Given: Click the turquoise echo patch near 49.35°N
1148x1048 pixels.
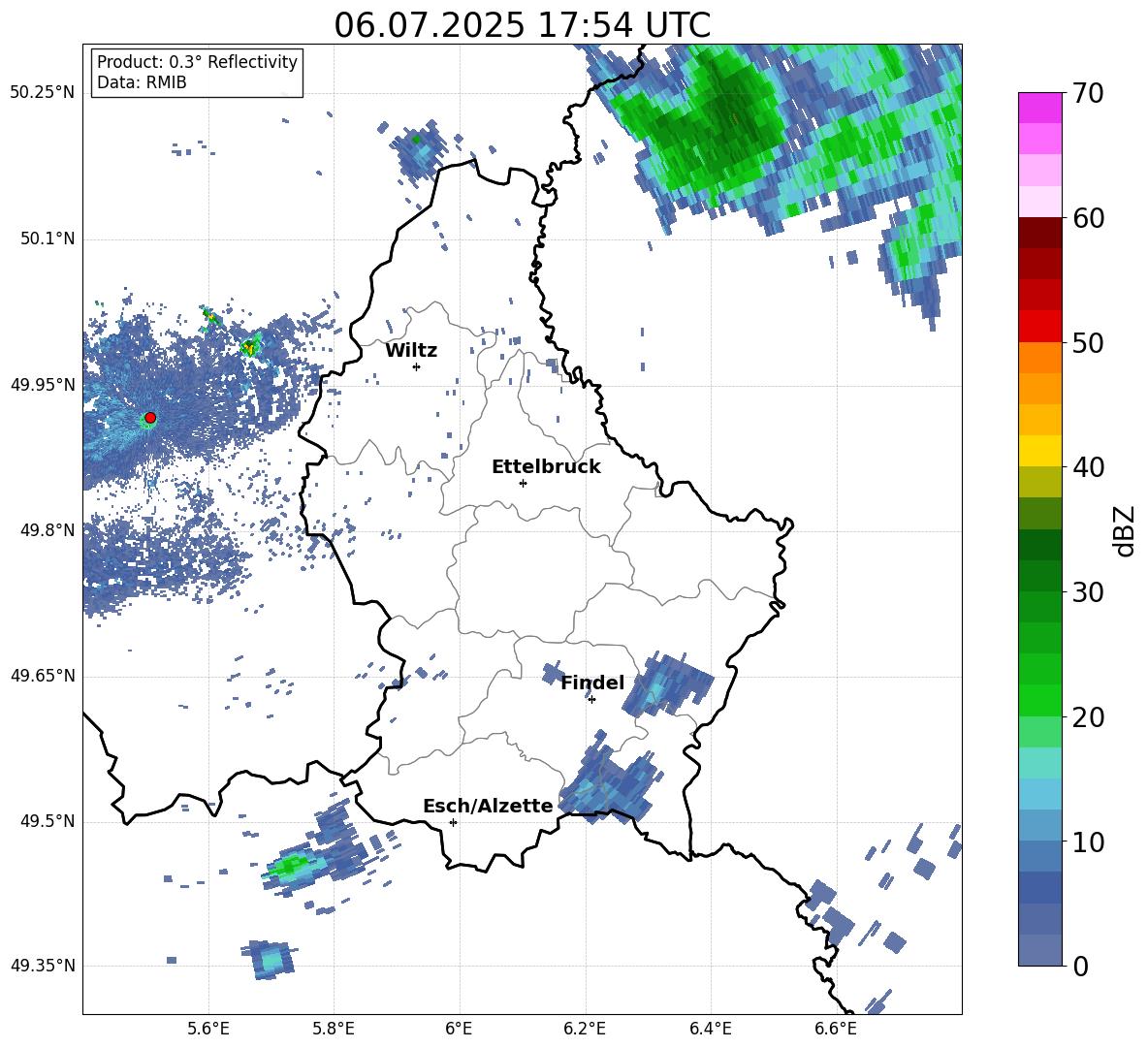Looking at the screenshot, I should tap(270, 960).
